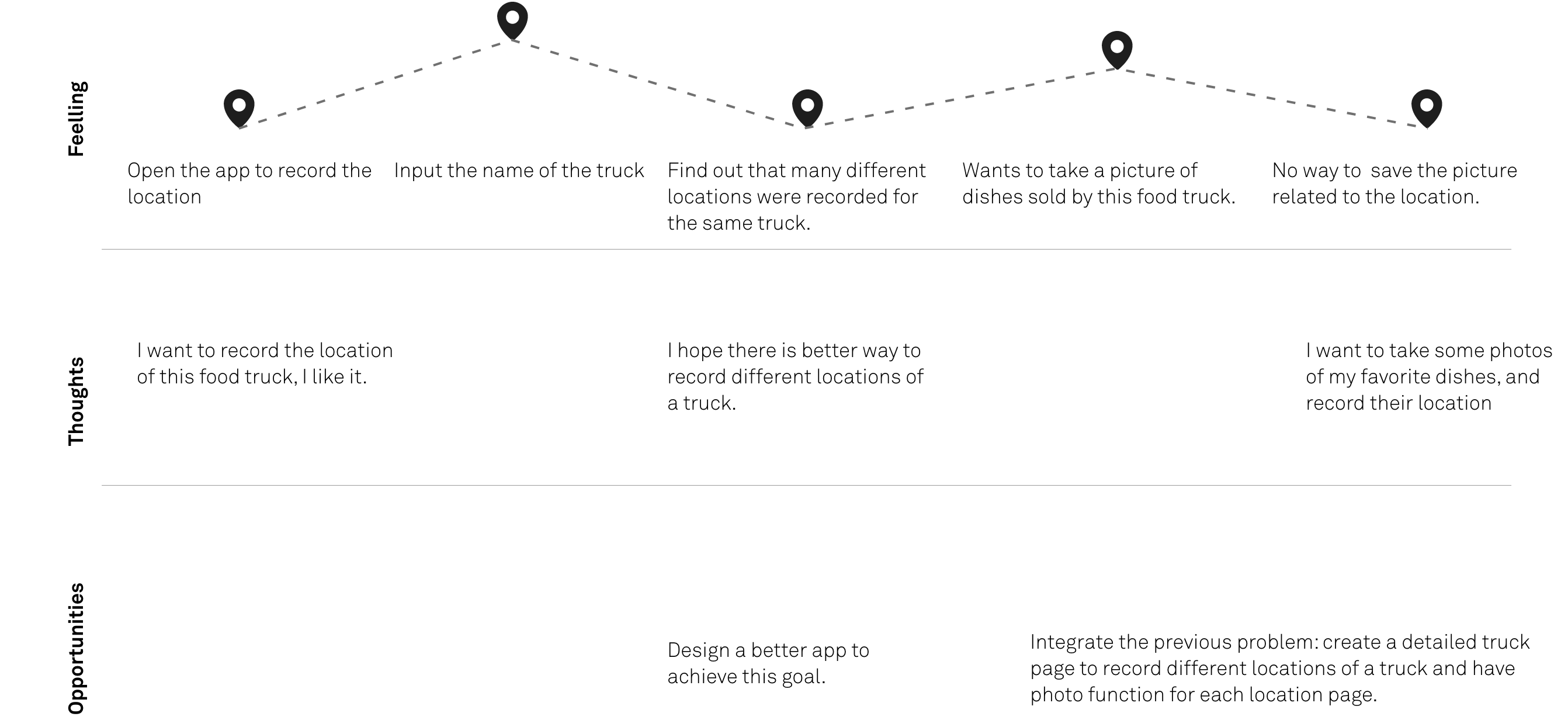This screenshot has width=1568, height=727.
Task: Select the pin above 'No way to save'
Action: tap(1427, 107)
